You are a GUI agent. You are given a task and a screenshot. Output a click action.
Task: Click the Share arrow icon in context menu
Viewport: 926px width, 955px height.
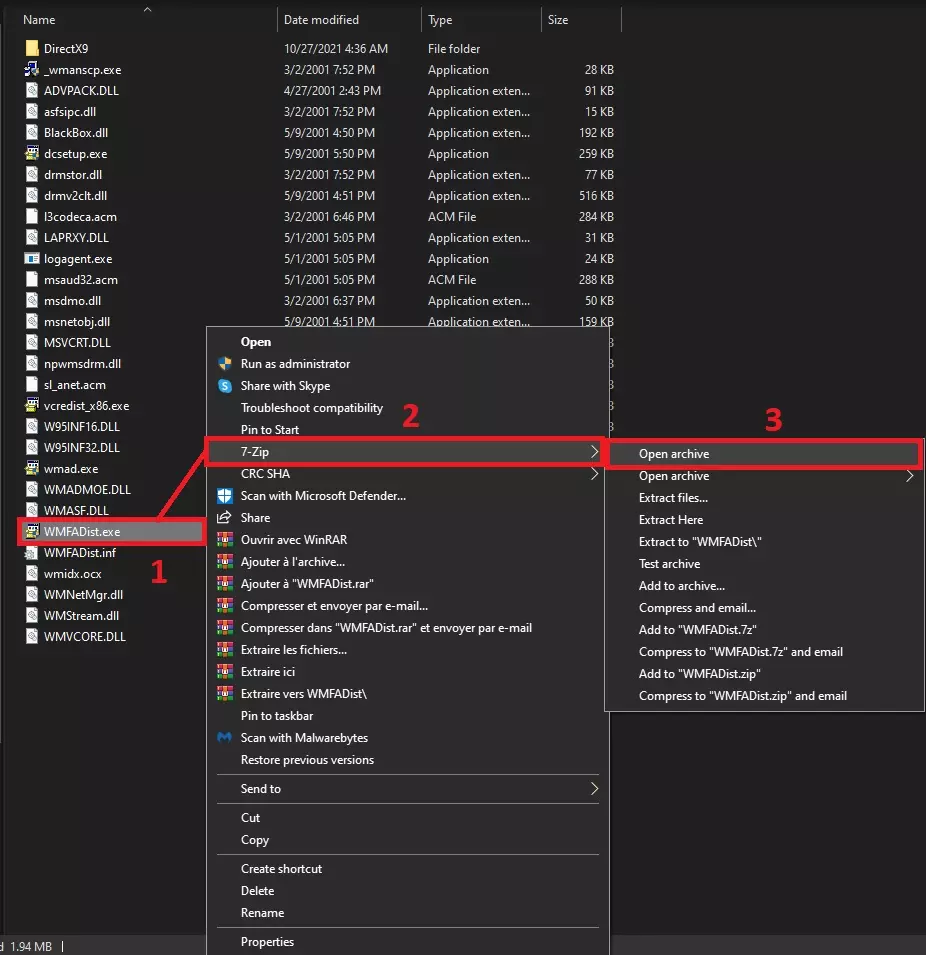coord(225,518)
